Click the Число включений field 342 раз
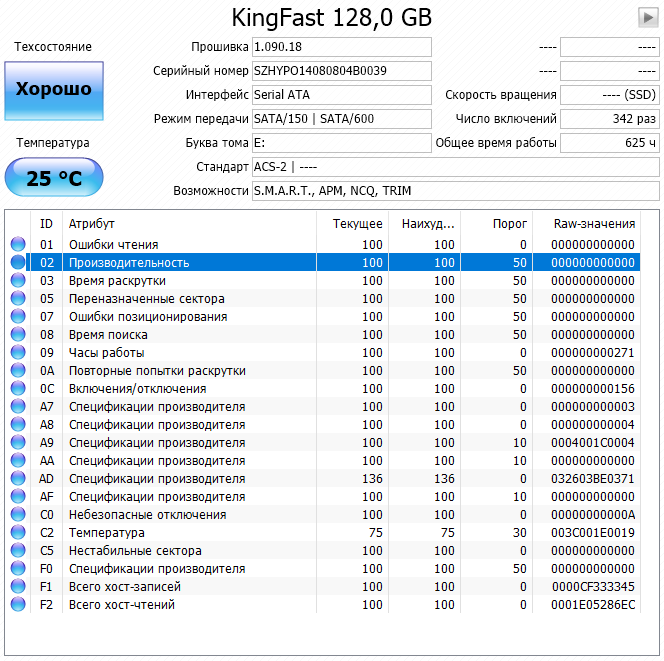The width and height of the screenshot is (664, 661). point(610,119)
